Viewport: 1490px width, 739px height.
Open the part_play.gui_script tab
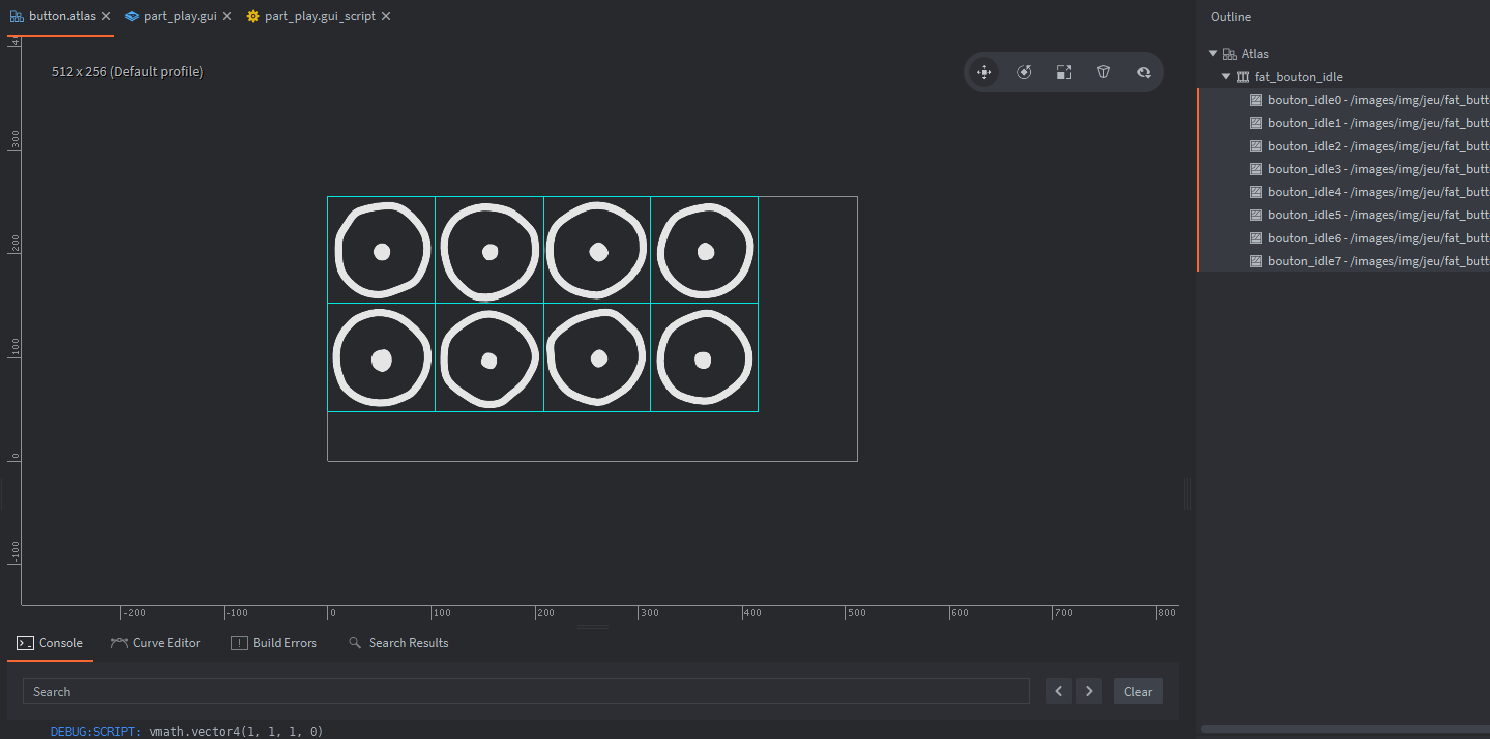(320, 16)
